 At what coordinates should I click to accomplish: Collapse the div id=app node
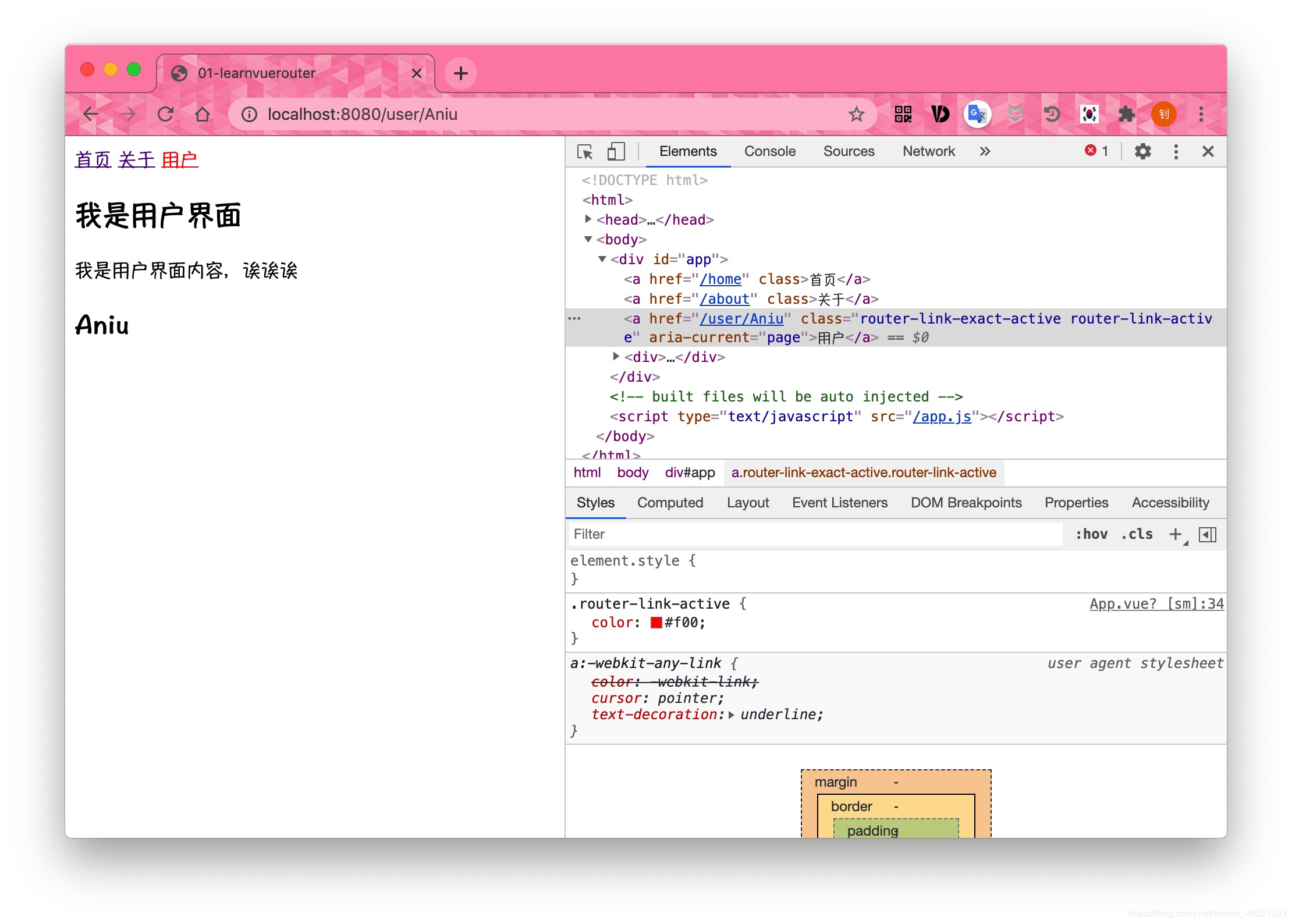point(602,259)
